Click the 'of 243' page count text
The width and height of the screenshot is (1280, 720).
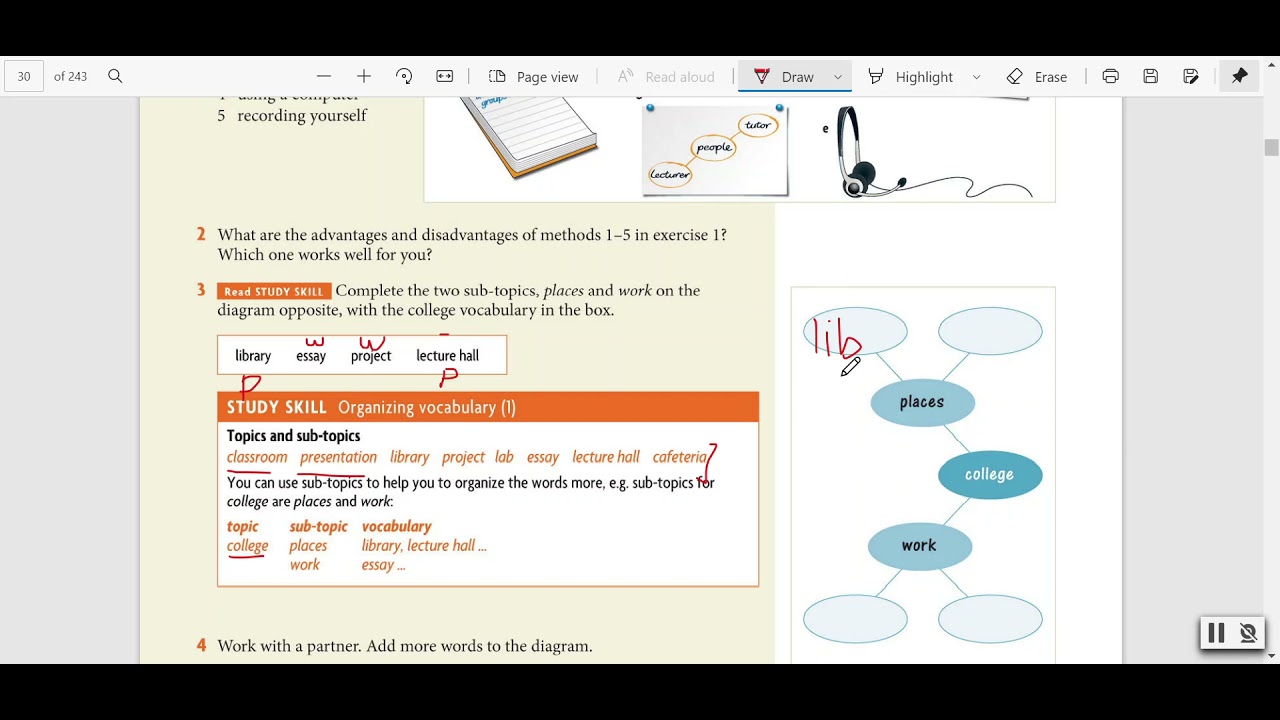click(70, 76)
